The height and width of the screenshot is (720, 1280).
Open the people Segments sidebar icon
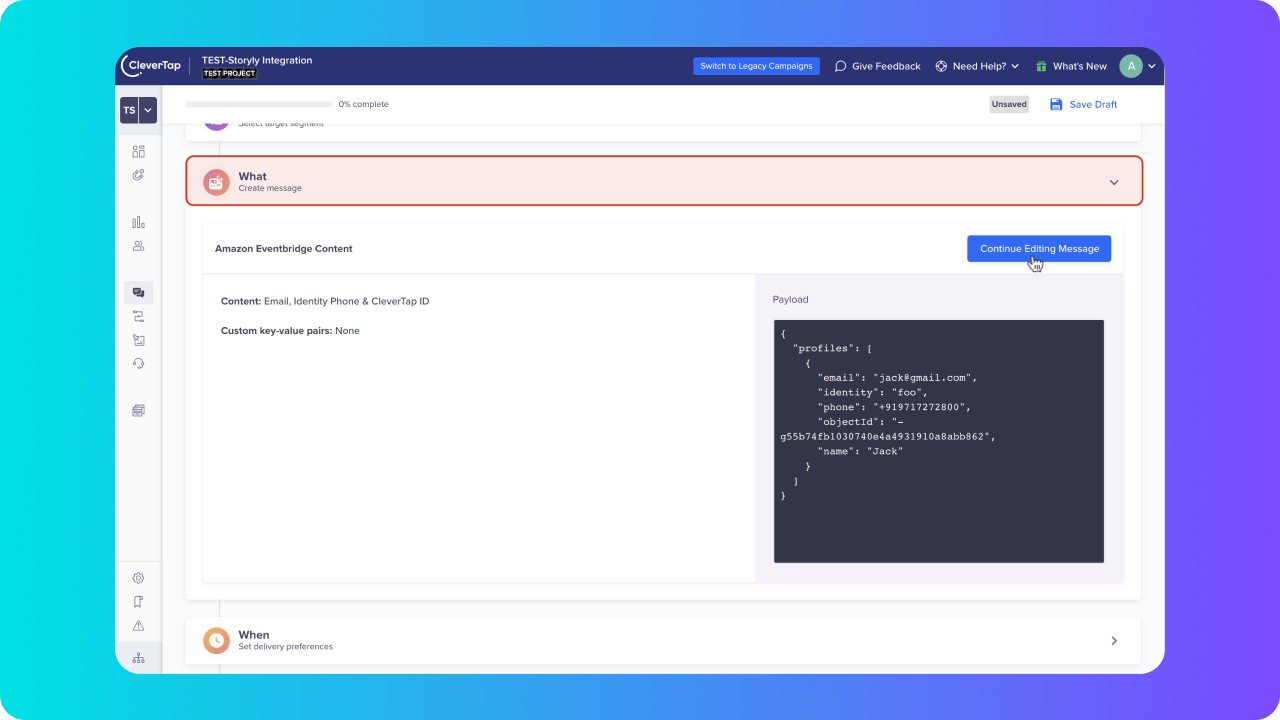138,246
